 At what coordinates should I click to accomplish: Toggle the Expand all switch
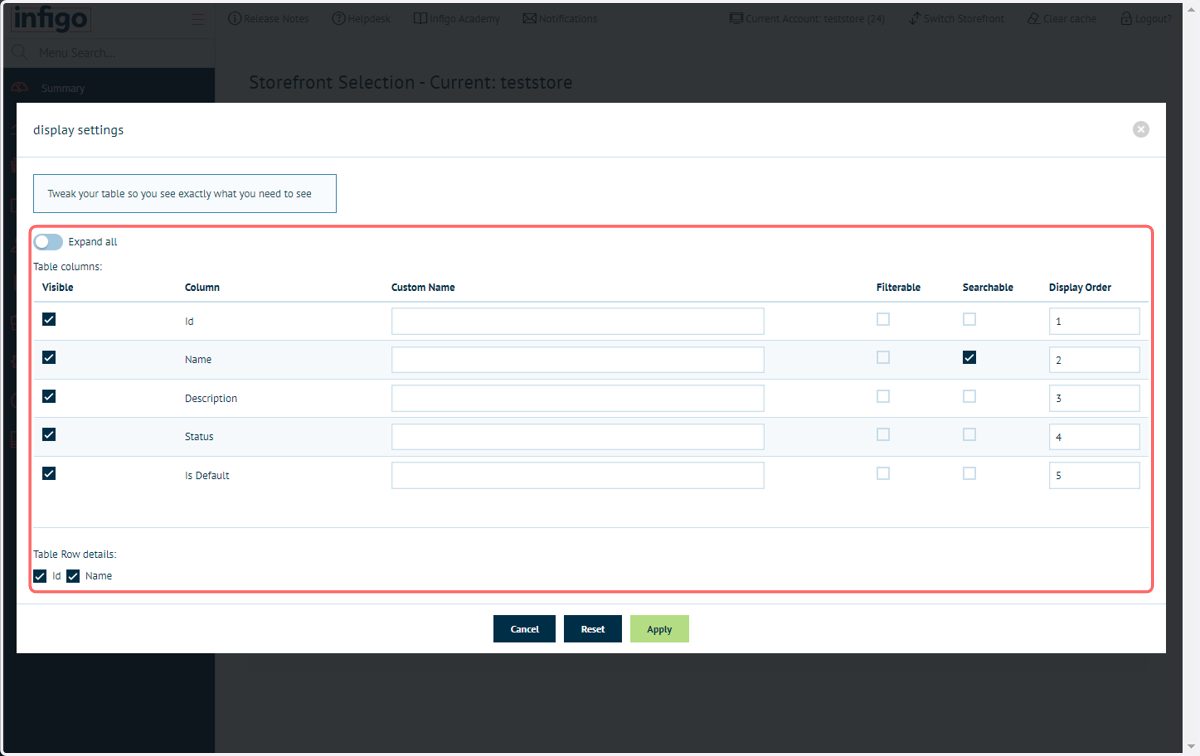pyautogui.click(x=48, y=242)
